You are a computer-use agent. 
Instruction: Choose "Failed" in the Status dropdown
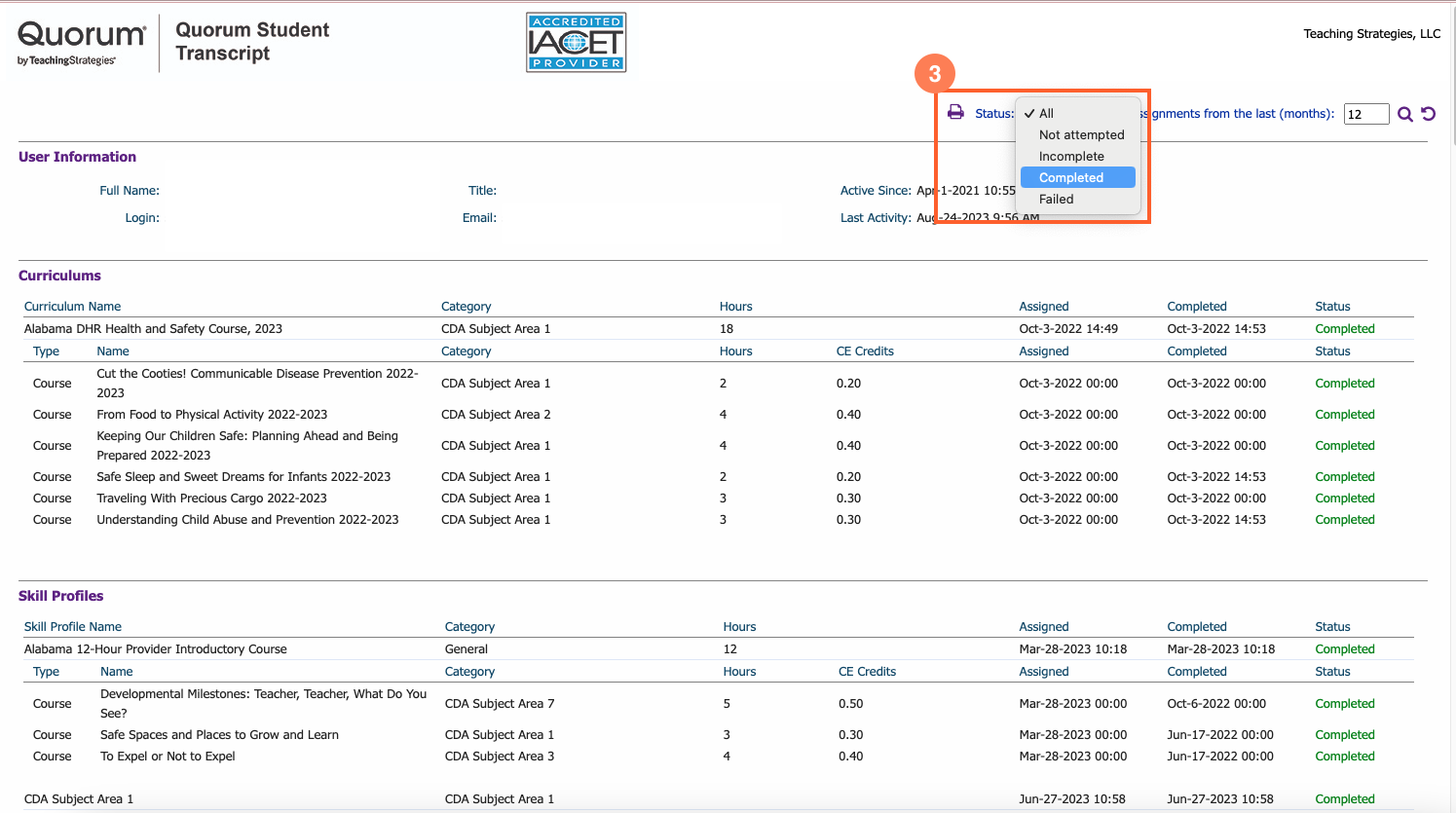pos(1056,199)
